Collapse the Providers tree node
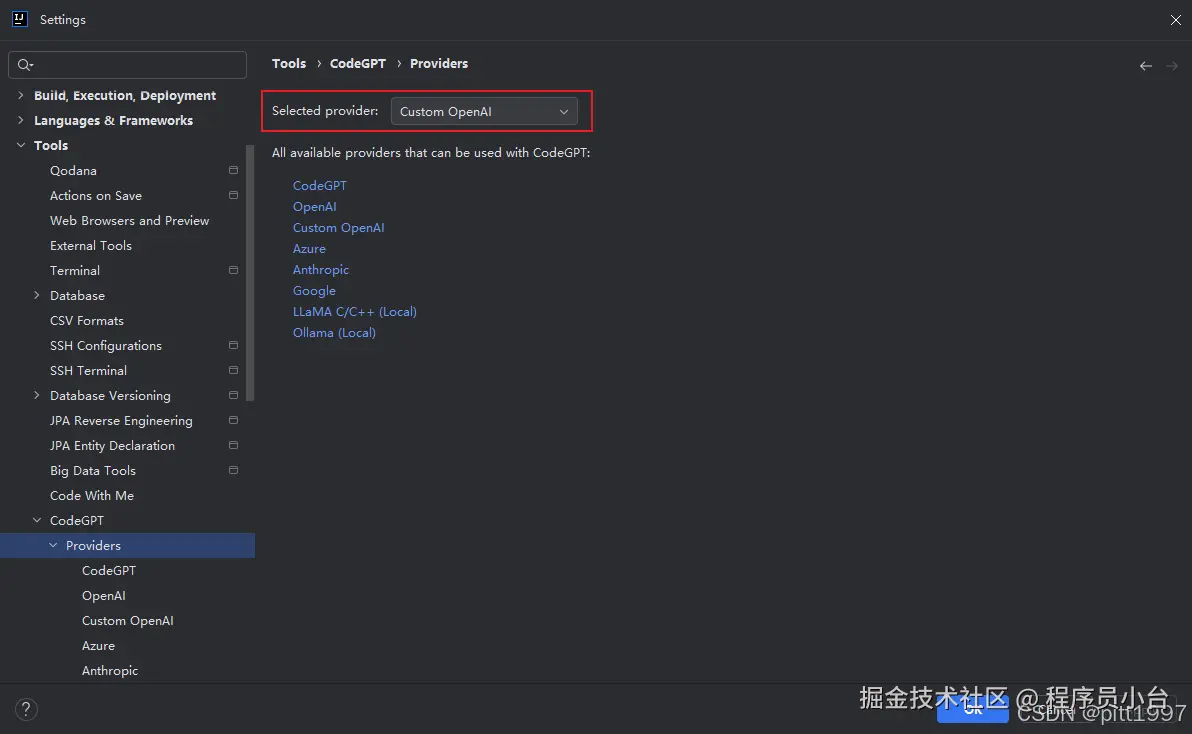Viewport: 1192px width, 734px height. (x=53, y=545)
